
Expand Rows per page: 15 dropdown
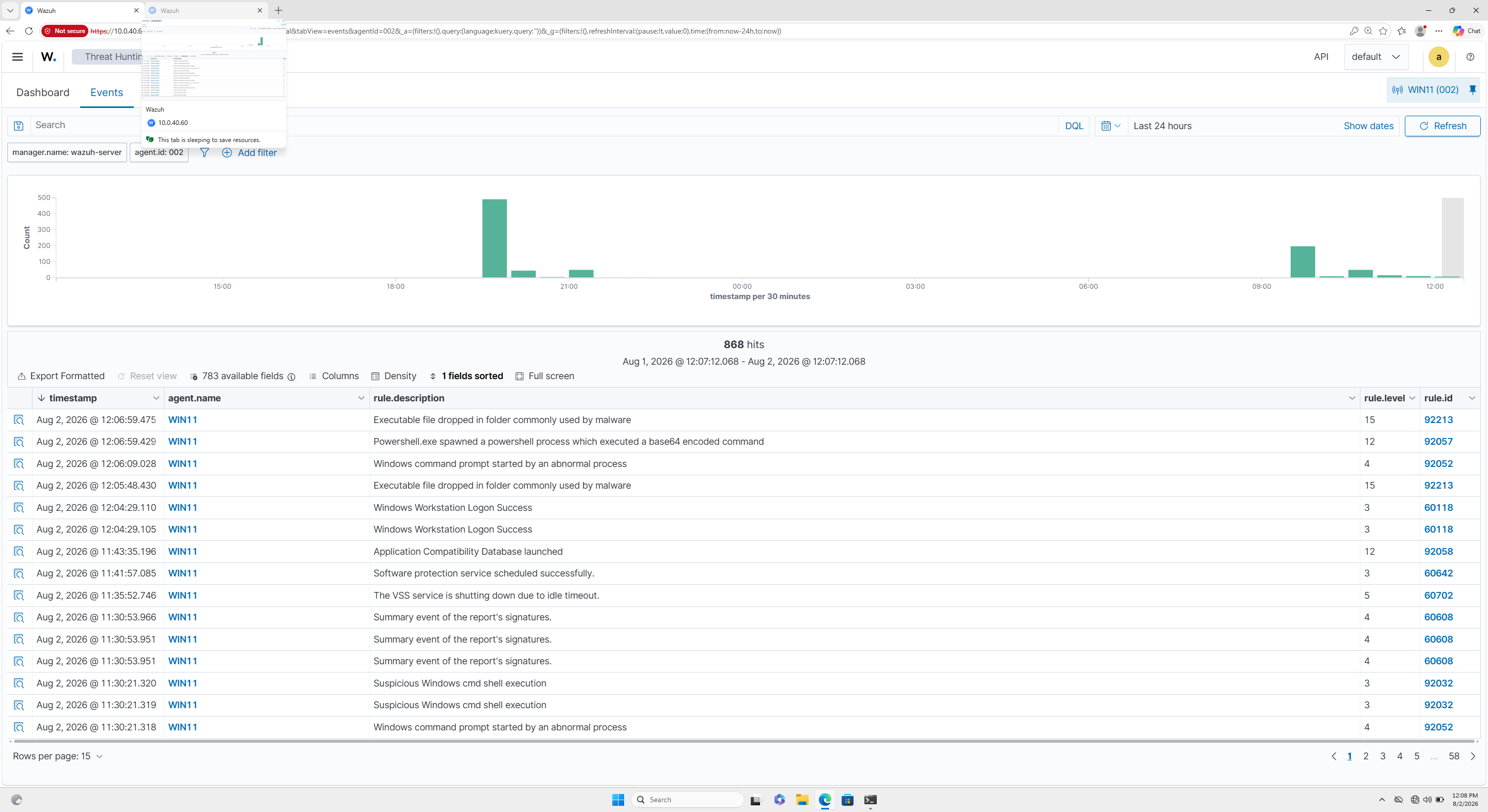point(58,756)
